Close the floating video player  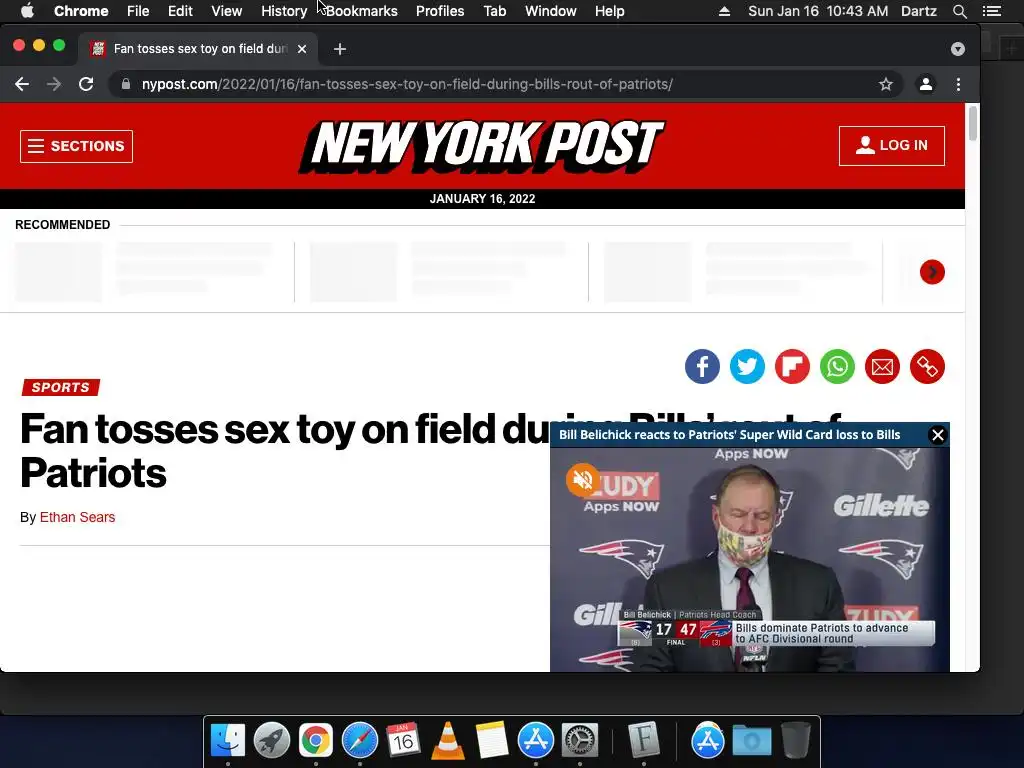(x=938, y=435)
